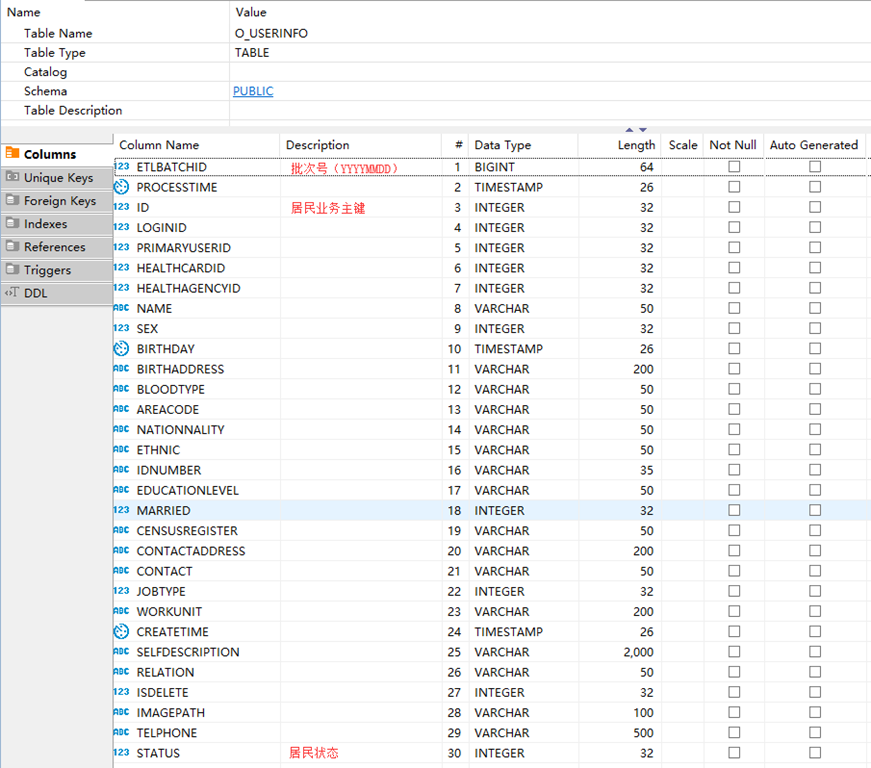Click the numeric icon beside JOBTYPE
This screenshot has width=871, height=768.
click(x=121, y=591)
